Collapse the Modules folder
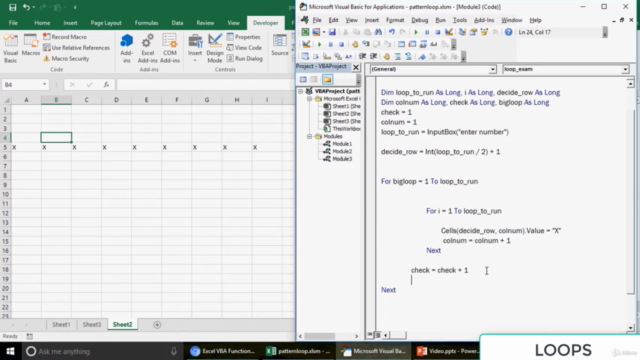The image size is (640, 360). click(x=310, y=136)
